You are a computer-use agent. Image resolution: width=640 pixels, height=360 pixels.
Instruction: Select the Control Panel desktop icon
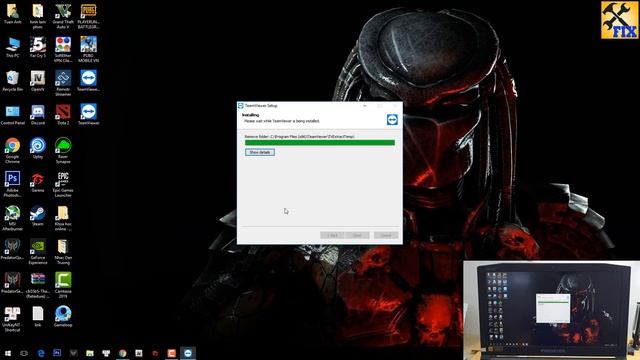(13, 115)
